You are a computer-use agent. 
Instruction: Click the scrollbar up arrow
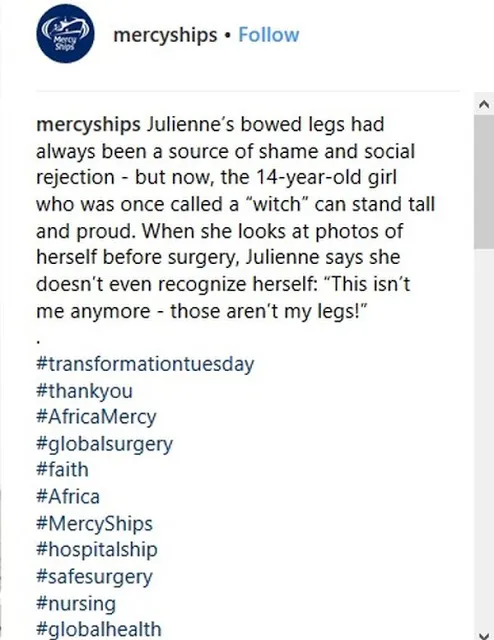click(484, 104)
